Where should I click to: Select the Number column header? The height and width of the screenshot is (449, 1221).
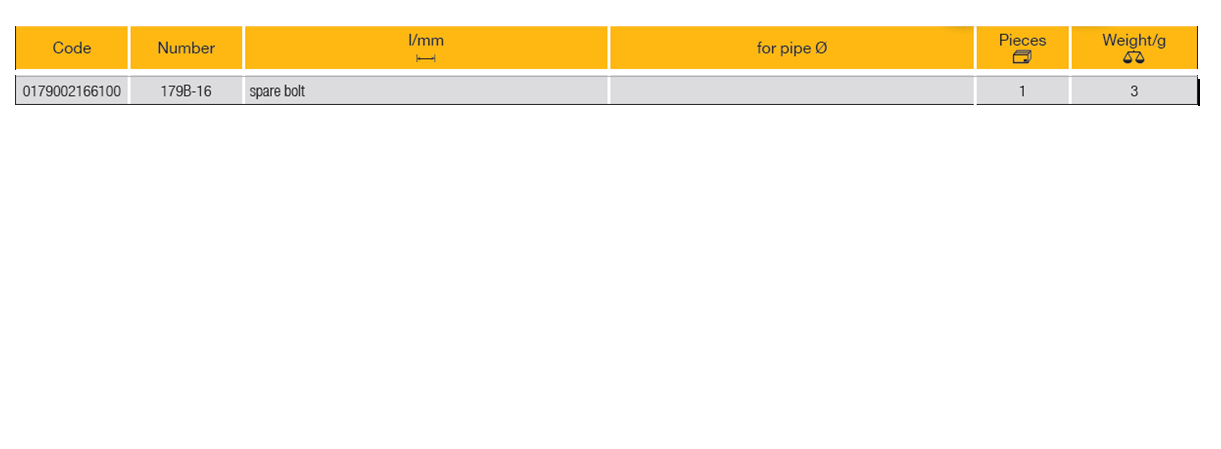[186, 48]
